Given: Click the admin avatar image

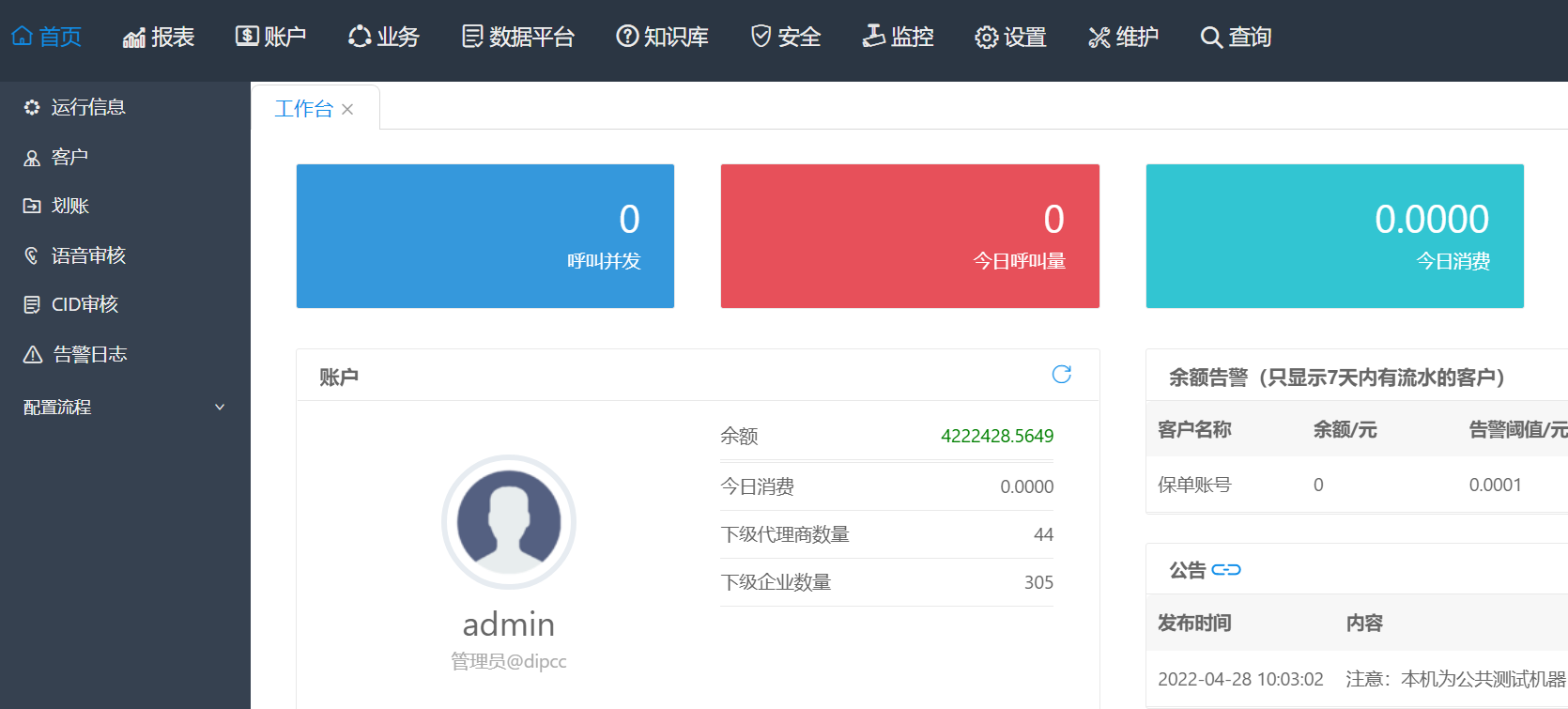Looking at the screenshot, I should pyautogui.click(x=508, y=522).
